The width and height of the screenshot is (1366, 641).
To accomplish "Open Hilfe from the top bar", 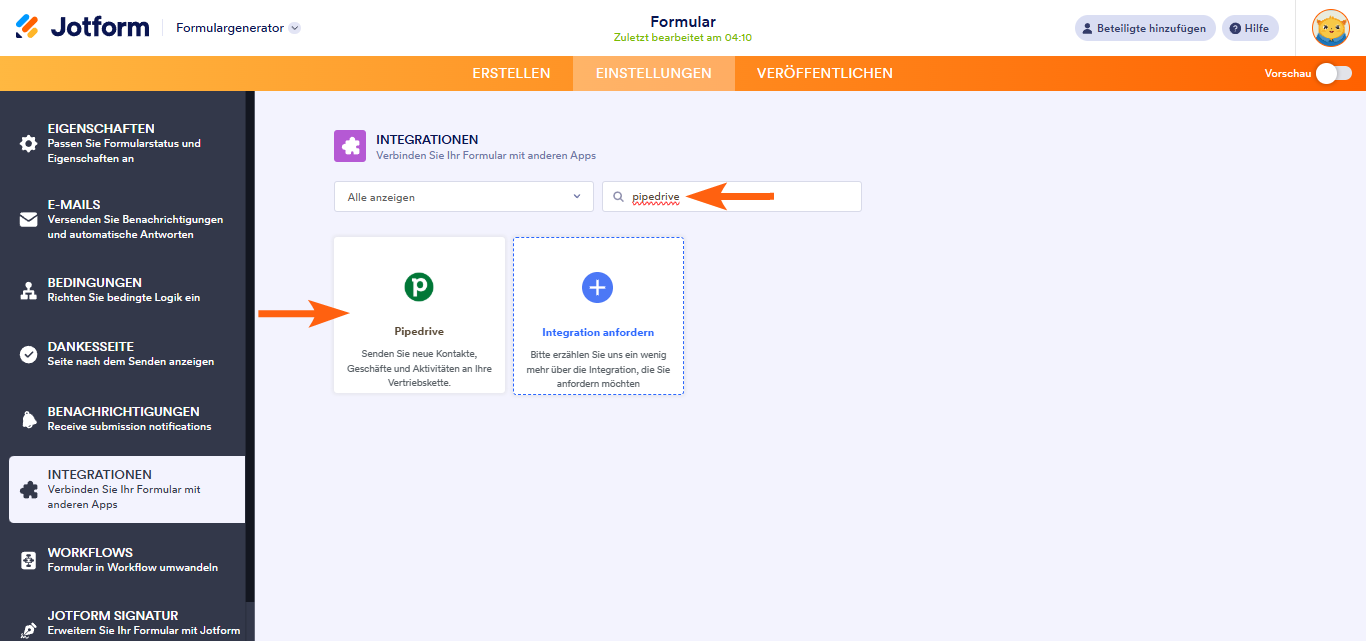I will [x=1249, y=27].
